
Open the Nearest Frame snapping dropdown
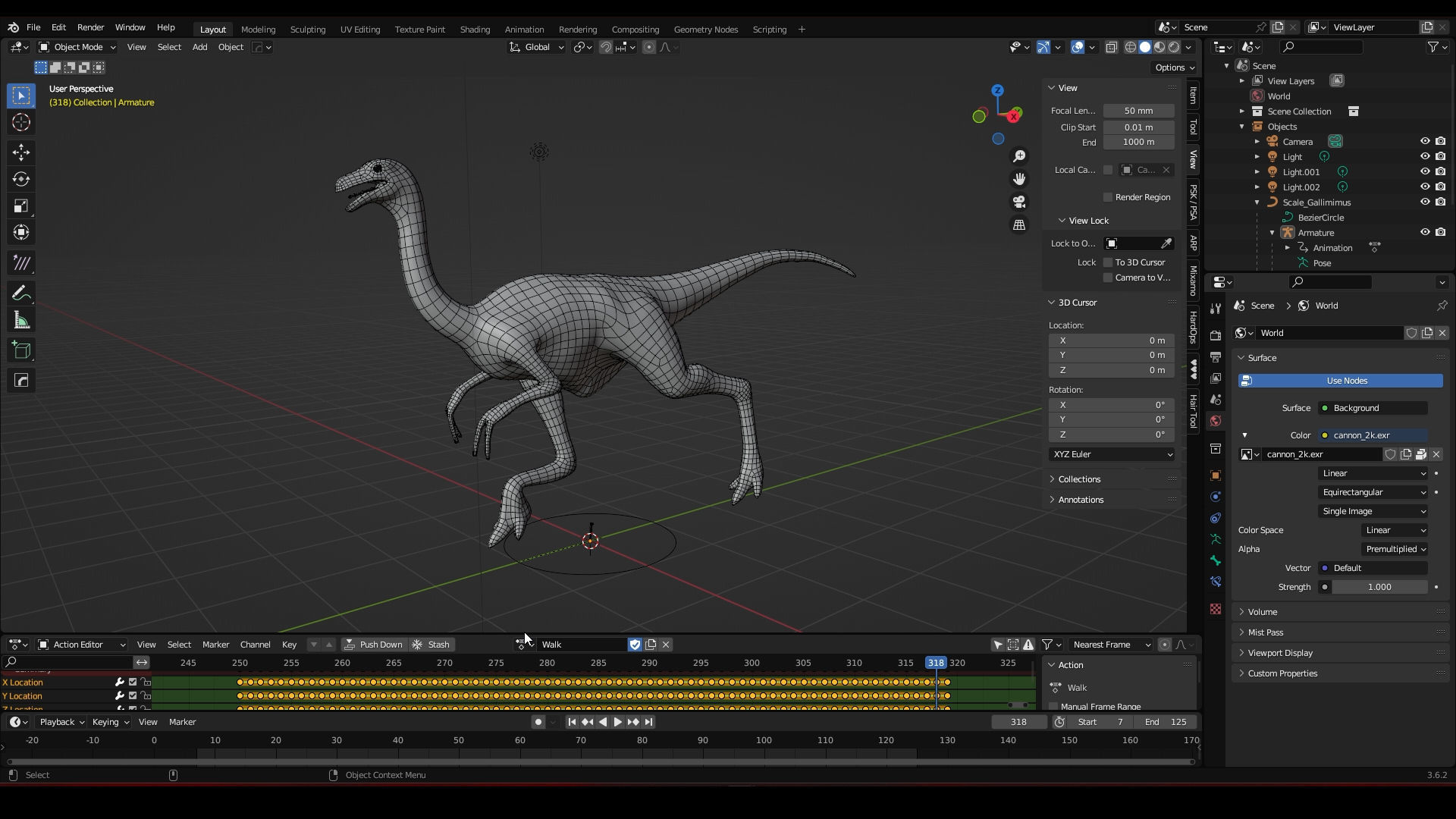pyautogui.click(x=1111, y=645)
